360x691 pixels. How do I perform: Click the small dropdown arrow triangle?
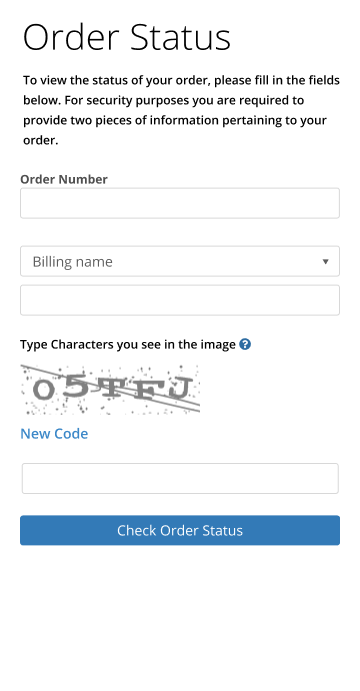click(x=325, y=262)
